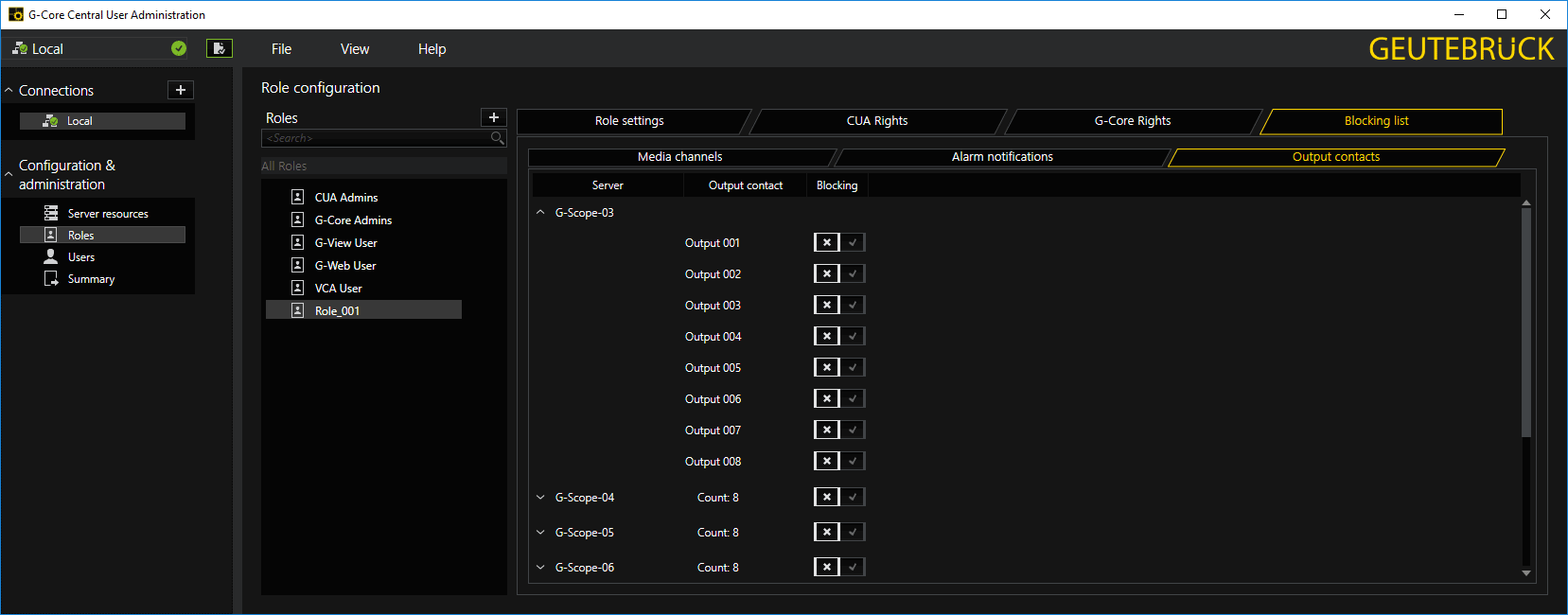The width and height of the screenshot is (1568, 615).
Task: Select the G-View User role icon
Action: pos(297,242)
